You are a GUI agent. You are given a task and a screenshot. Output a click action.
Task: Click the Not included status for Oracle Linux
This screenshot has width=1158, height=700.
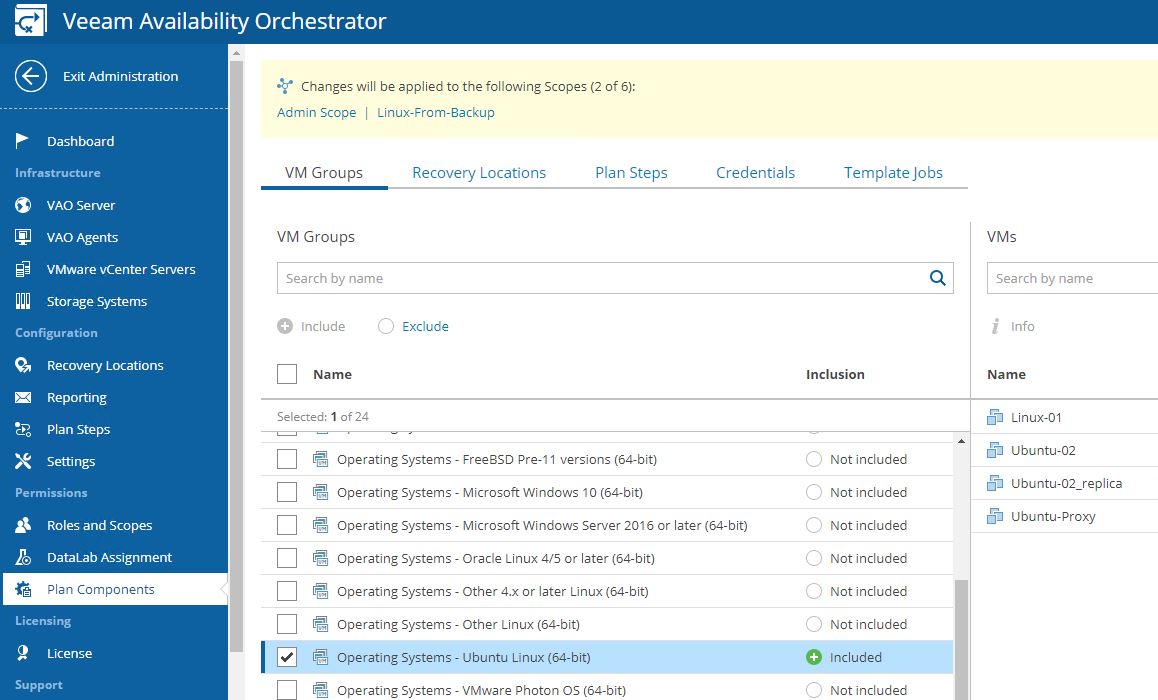click(x=856, y=558)
